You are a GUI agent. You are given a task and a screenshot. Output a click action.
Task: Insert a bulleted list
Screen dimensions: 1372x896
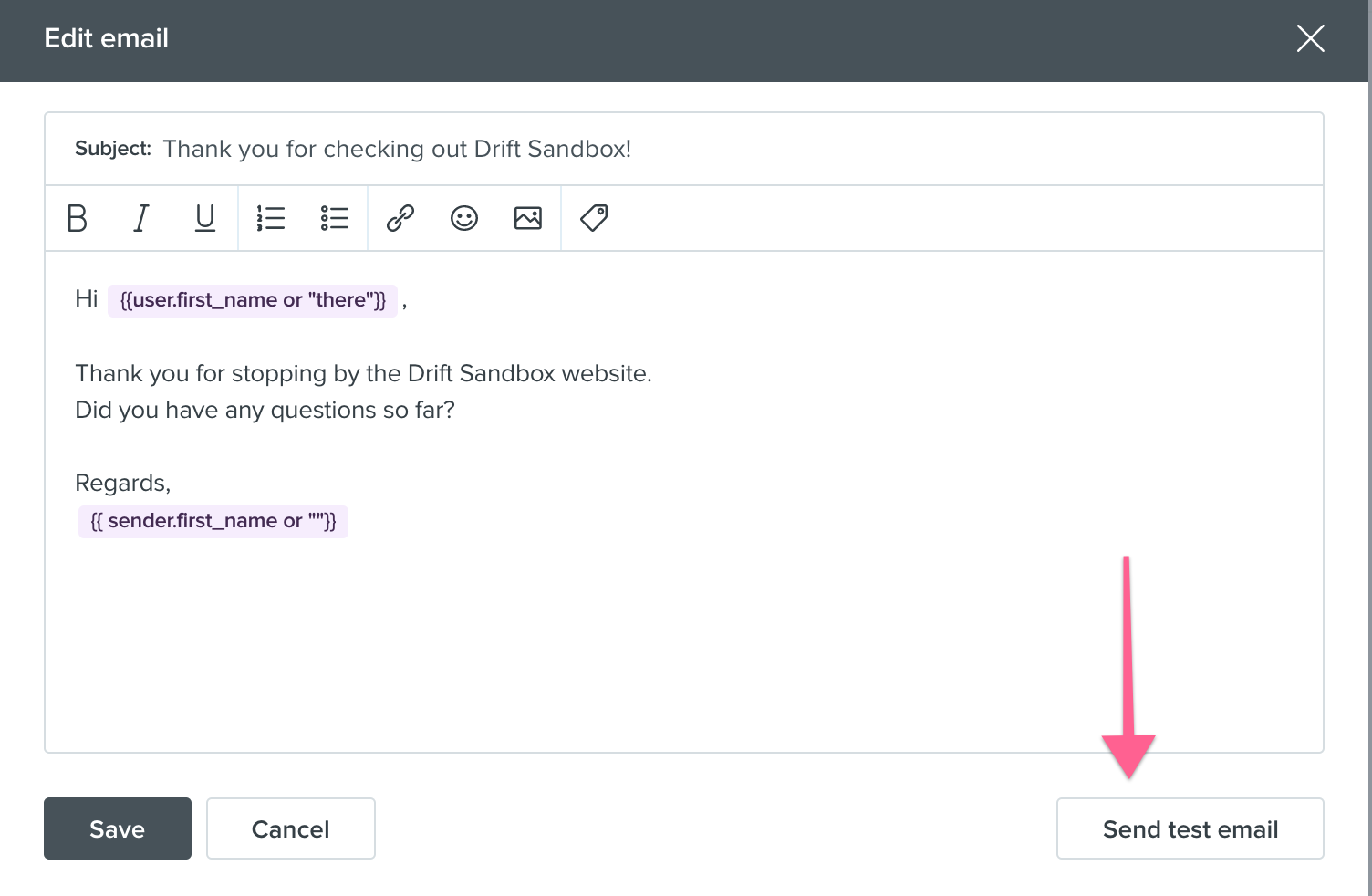coord(335,218)
